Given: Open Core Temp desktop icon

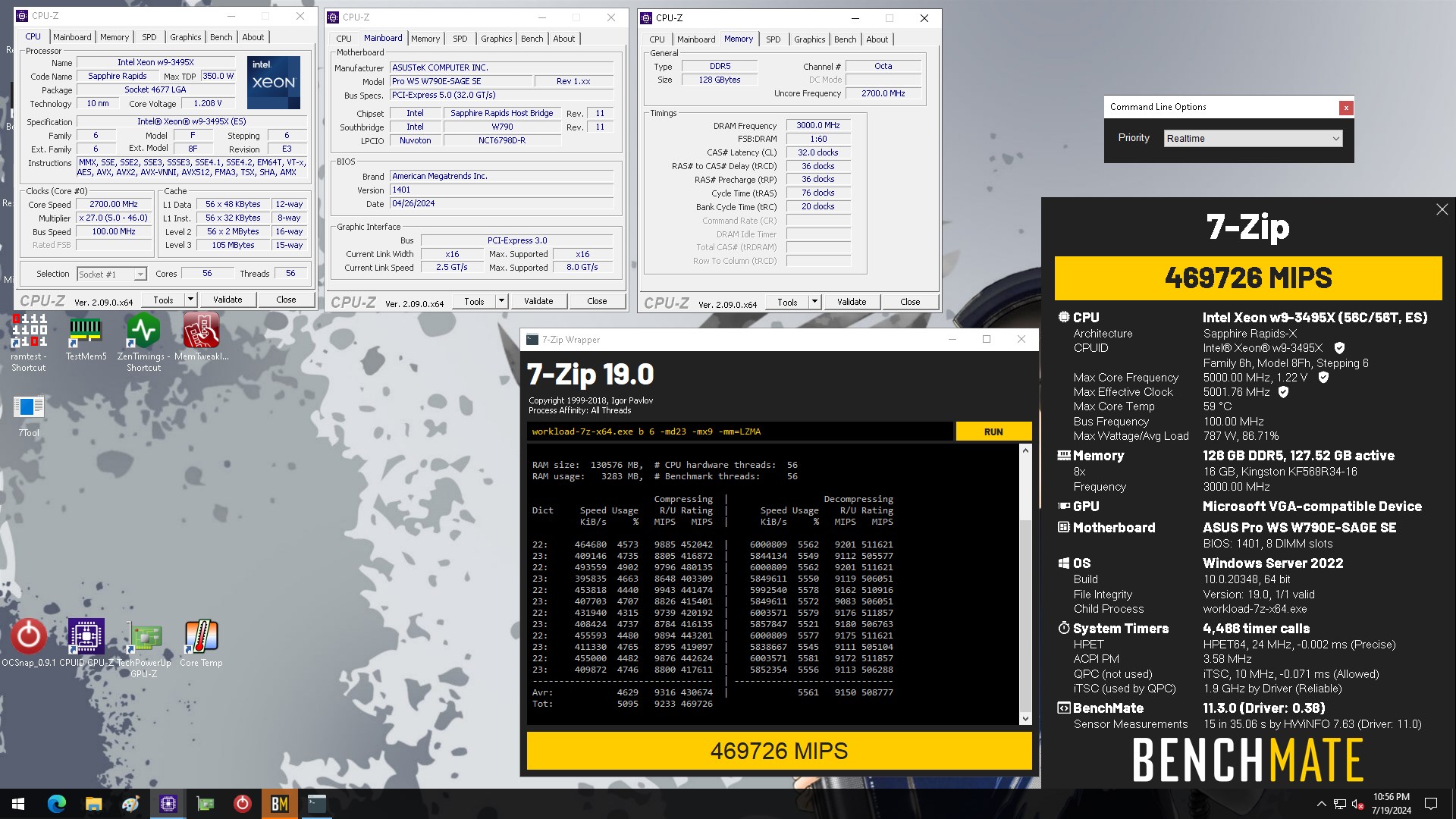Looking at the screenshot, I should point(201,643).
